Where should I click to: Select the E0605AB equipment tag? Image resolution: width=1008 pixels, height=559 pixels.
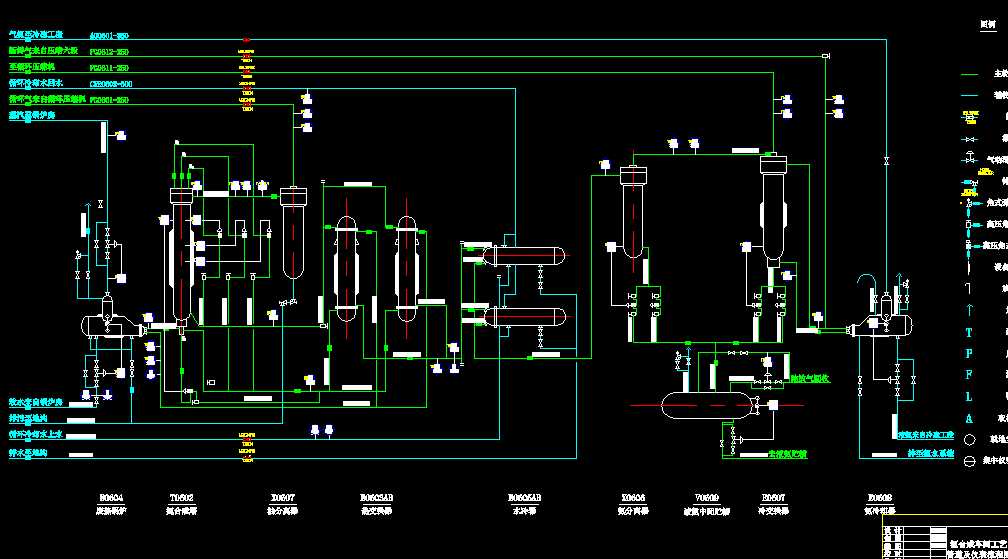click(524, 498)
